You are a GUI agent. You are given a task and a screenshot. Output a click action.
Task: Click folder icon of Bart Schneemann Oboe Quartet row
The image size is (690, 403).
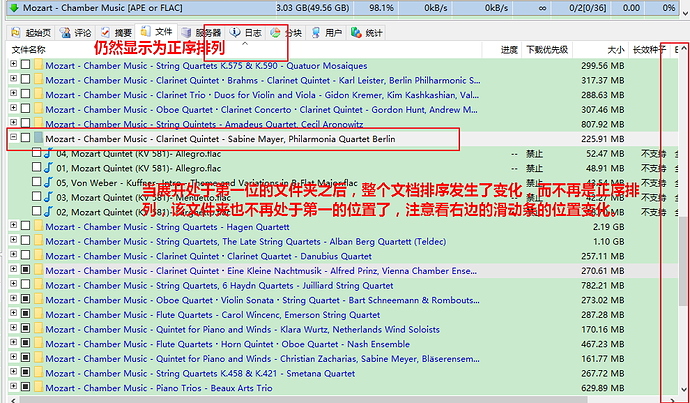(39, 300)
